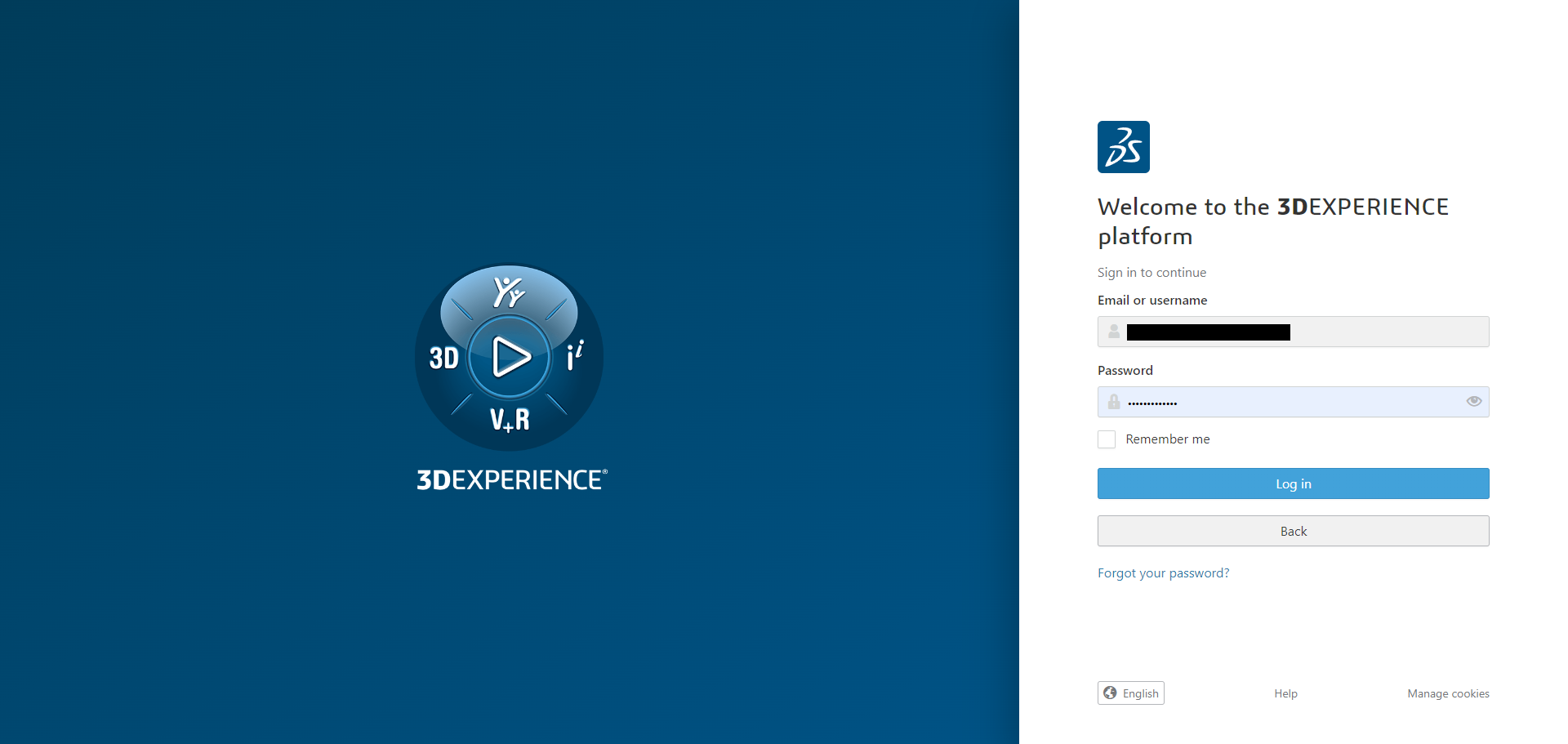
Task: Click the Back button
Action: pyautogui.click(x=1294, y=531)
